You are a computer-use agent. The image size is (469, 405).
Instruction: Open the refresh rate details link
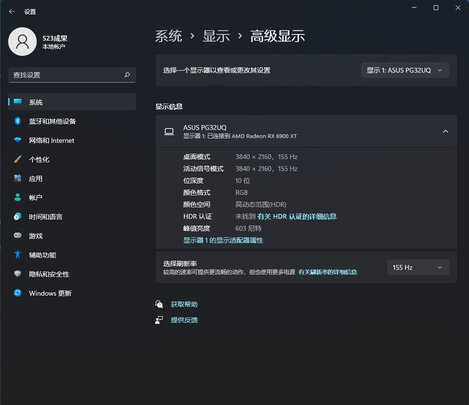328,272
